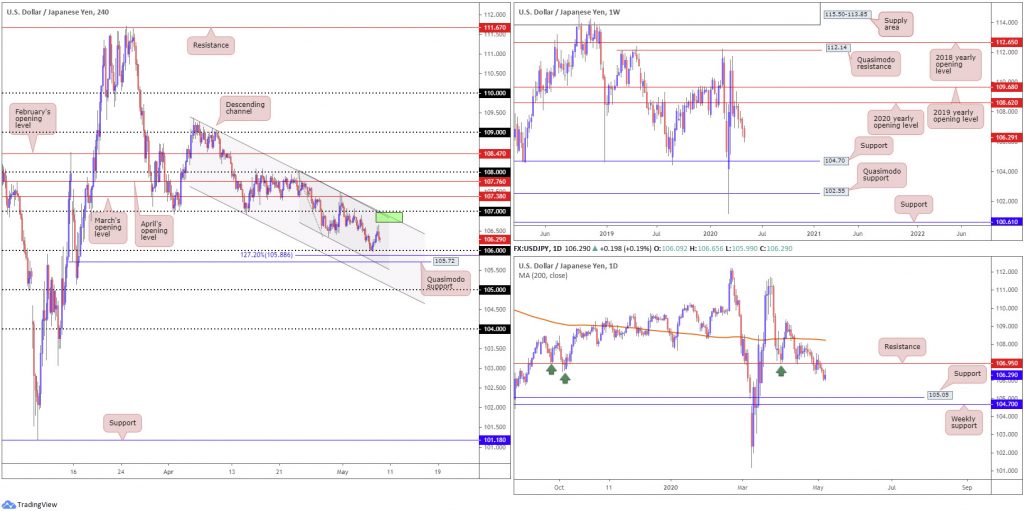The height and width of the screenshot is (511, 1024).
Task: Select the '2021' date on weekly chart axis
Action: click(814, 233)
